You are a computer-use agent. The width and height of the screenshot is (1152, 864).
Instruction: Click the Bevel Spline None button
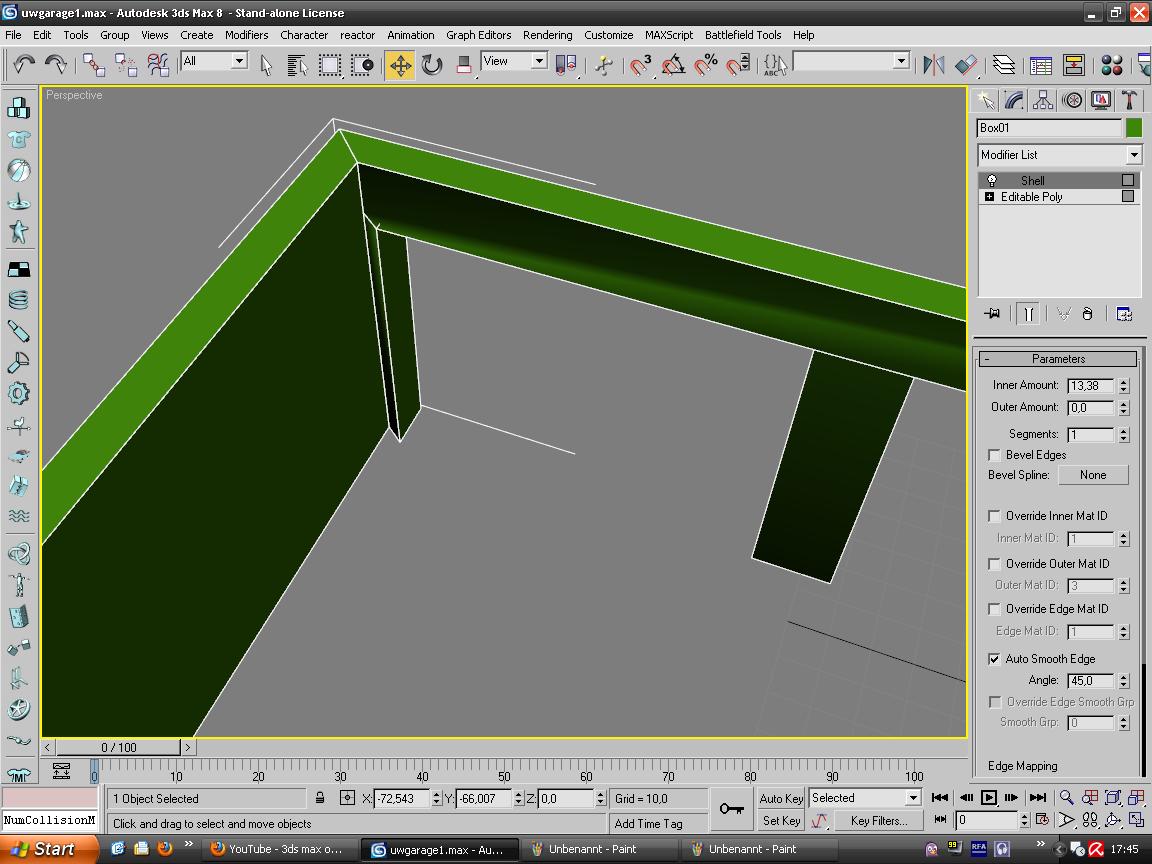click(x=1092, y=475)
